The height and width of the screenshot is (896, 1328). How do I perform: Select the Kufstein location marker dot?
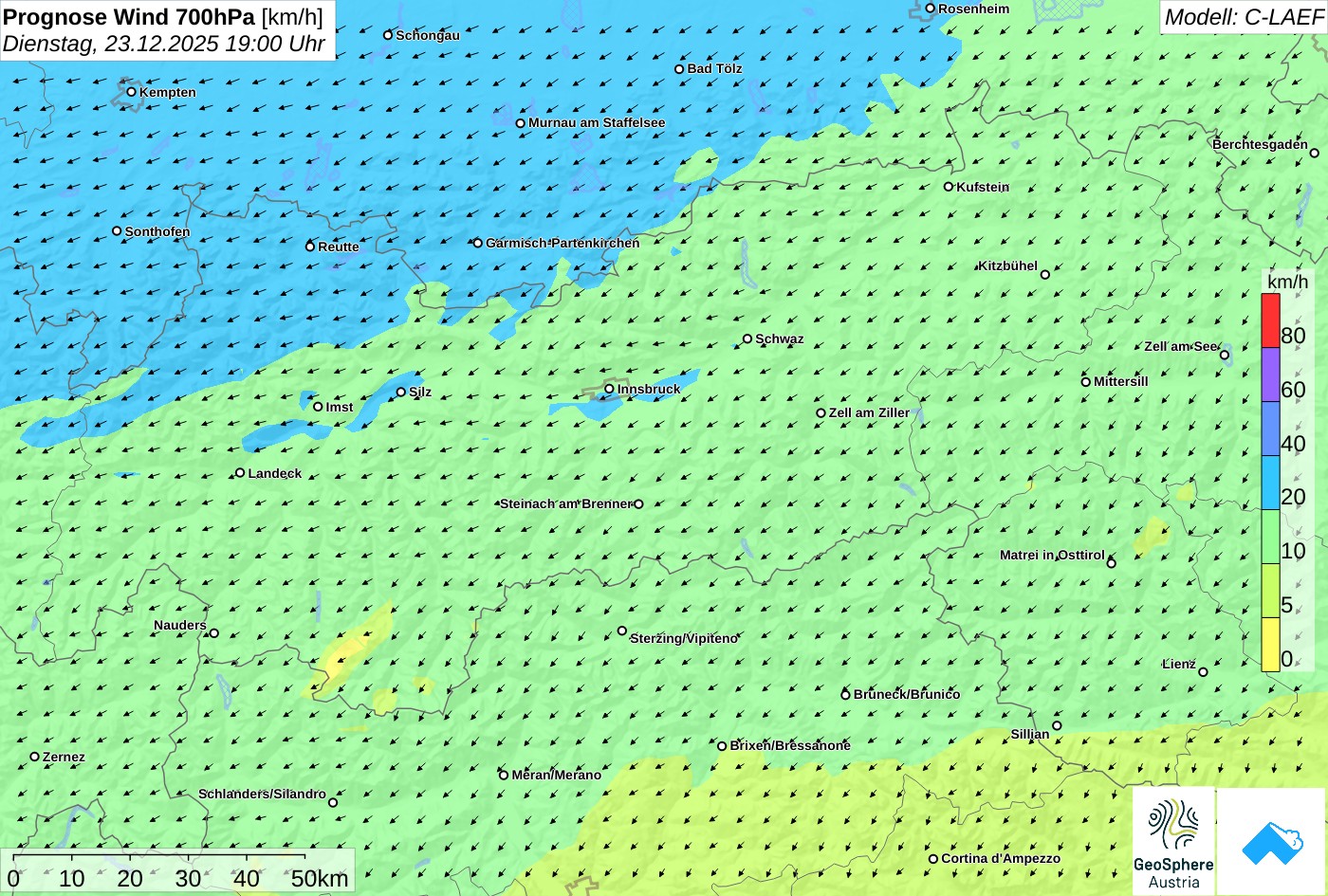point(948,187)
